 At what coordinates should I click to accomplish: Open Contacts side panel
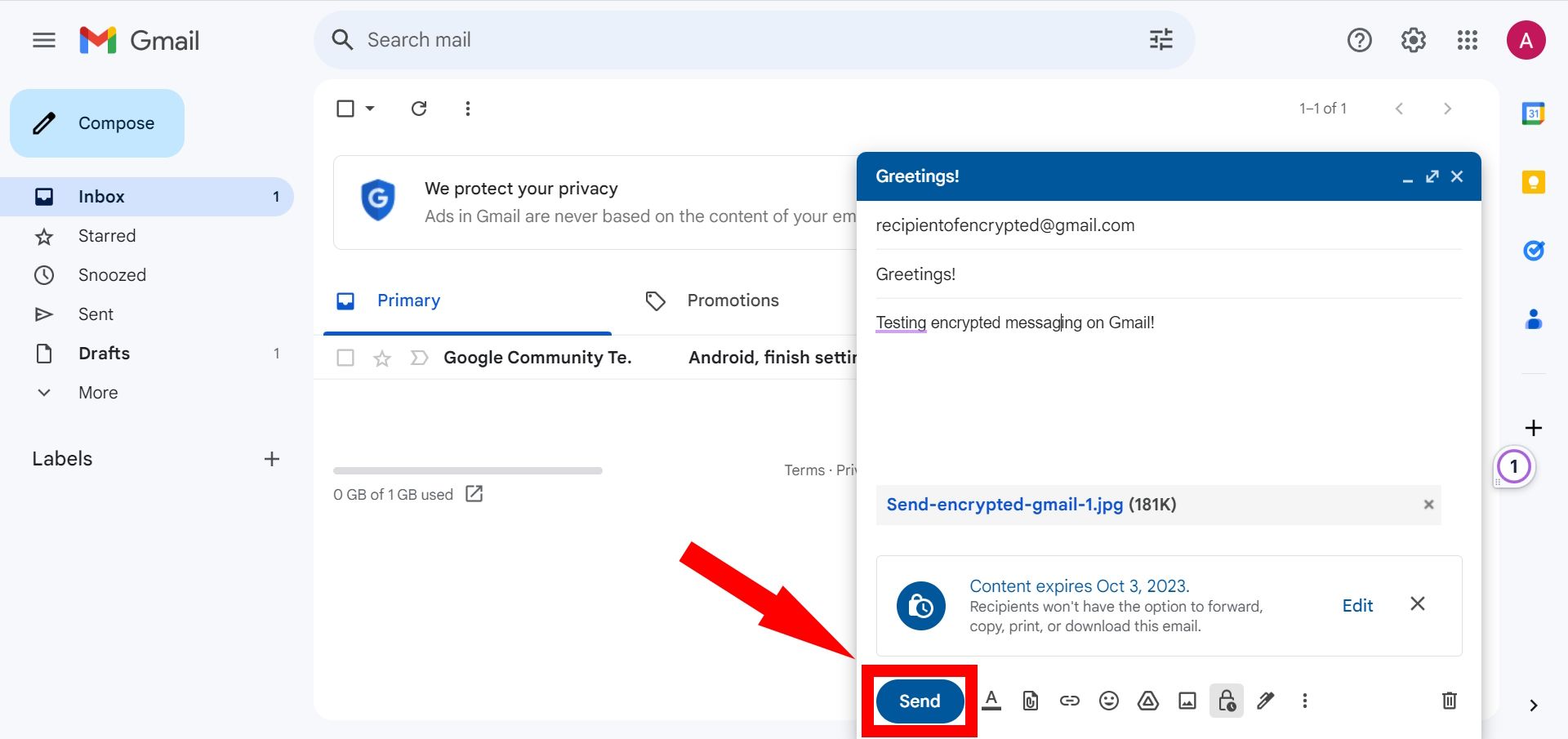click(x=1533, y=319)
